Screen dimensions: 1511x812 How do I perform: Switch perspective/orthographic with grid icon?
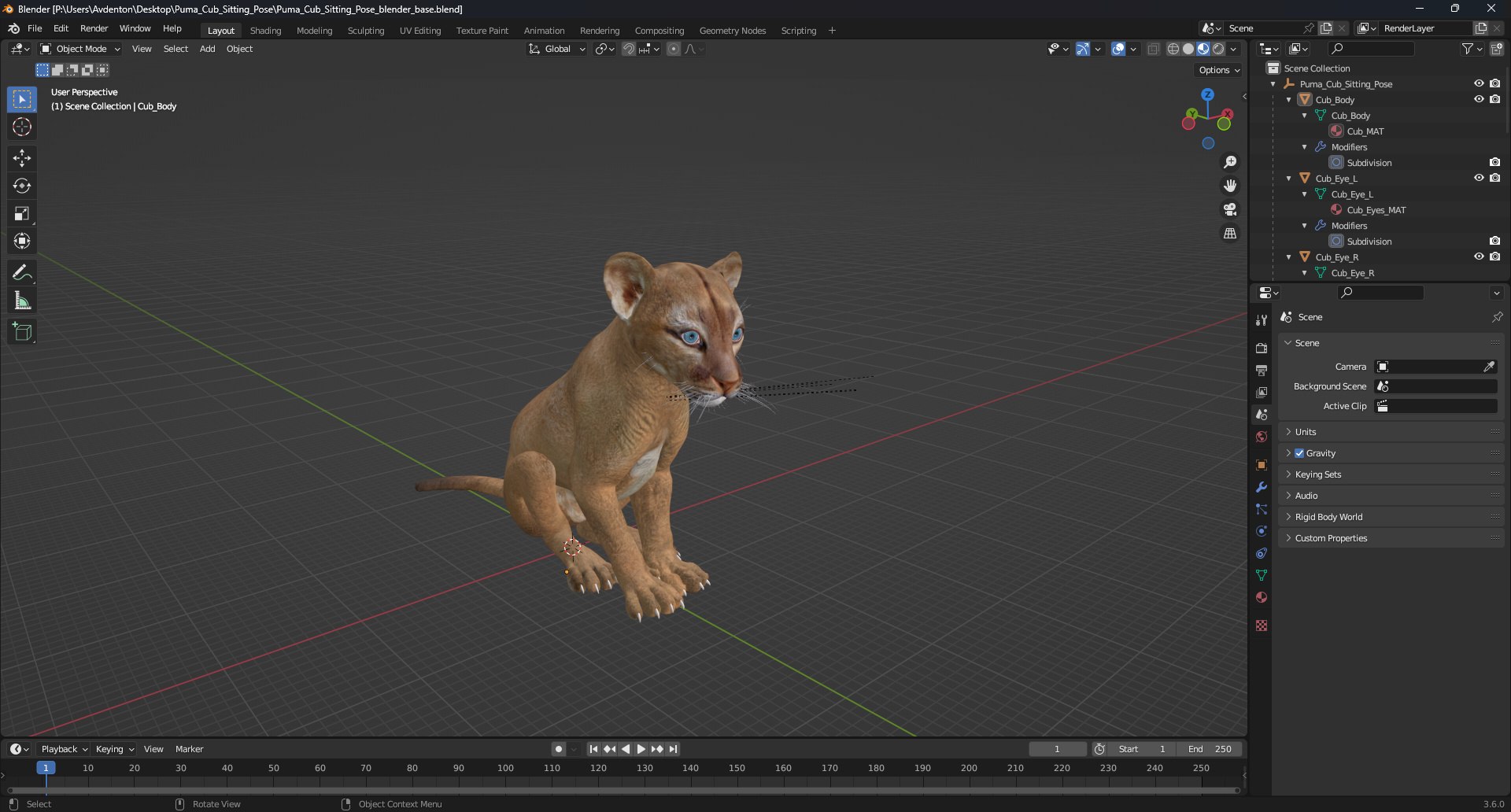point(1230,233)
